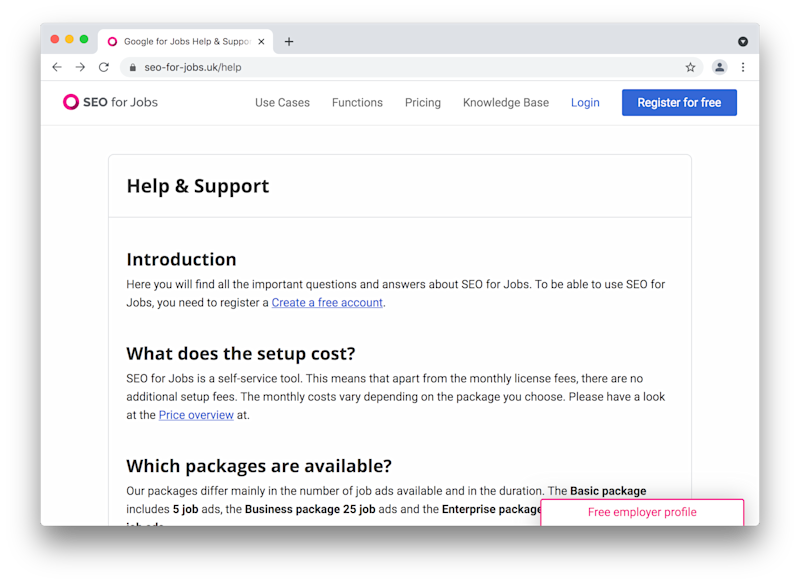Click the Login link
Viewport: 800px width, 584px height.
point(585,102)
